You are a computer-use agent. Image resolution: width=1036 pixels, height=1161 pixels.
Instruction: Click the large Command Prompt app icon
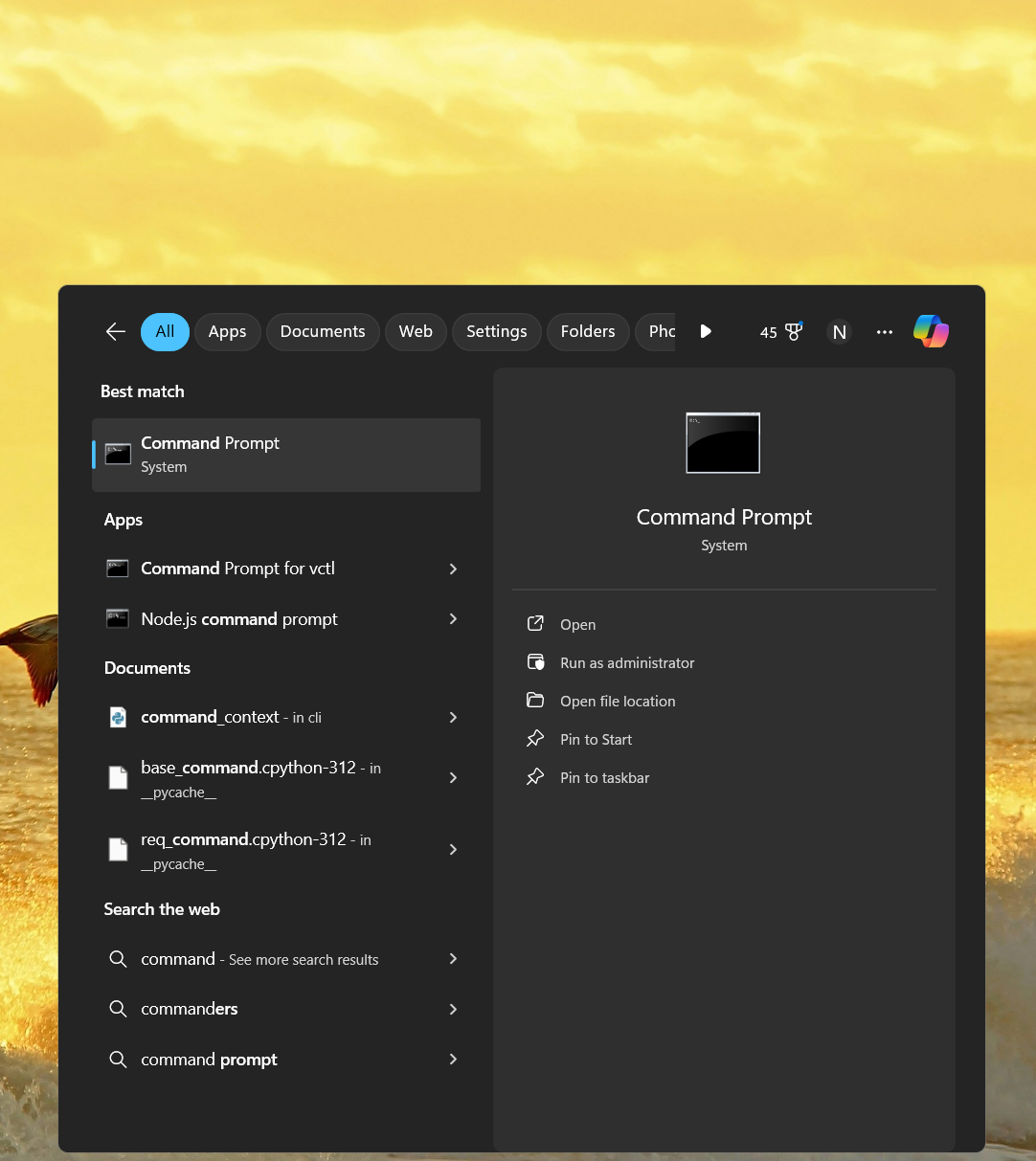coord(723,442)
